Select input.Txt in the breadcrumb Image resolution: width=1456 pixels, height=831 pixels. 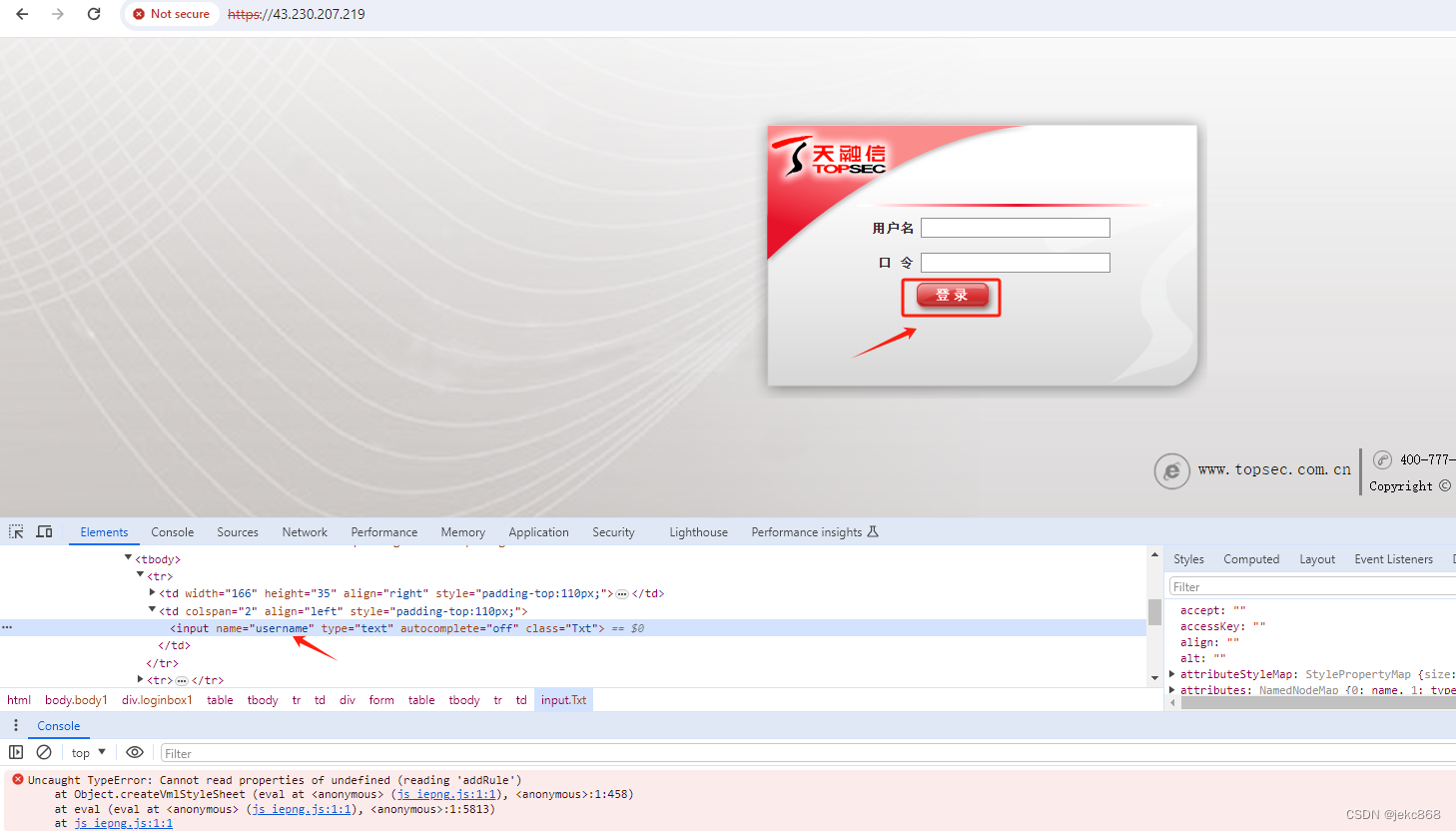(x=563, y=700)
